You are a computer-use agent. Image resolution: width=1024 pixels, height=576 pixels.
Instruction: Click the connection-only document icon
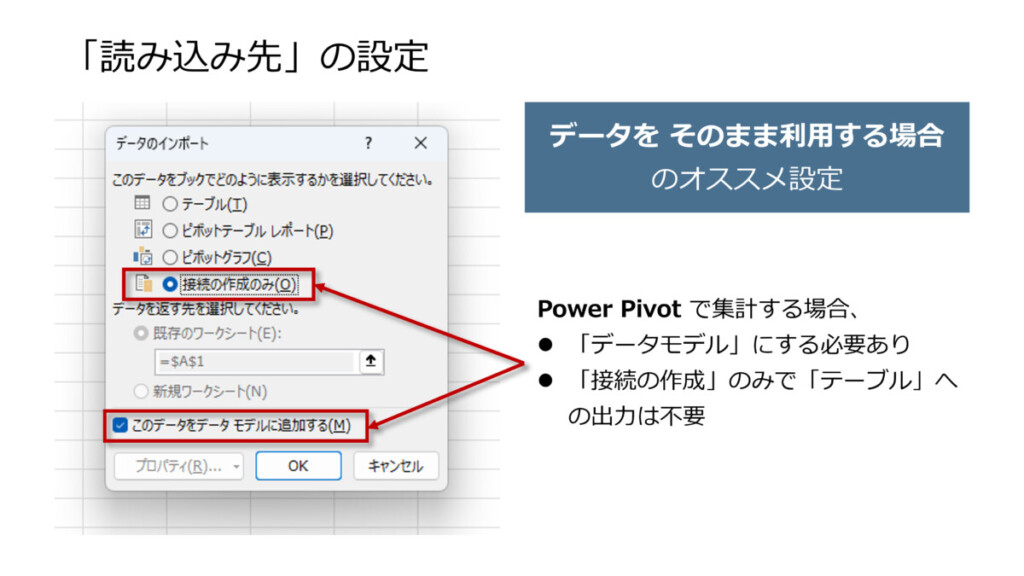click(x=143, y=283)
